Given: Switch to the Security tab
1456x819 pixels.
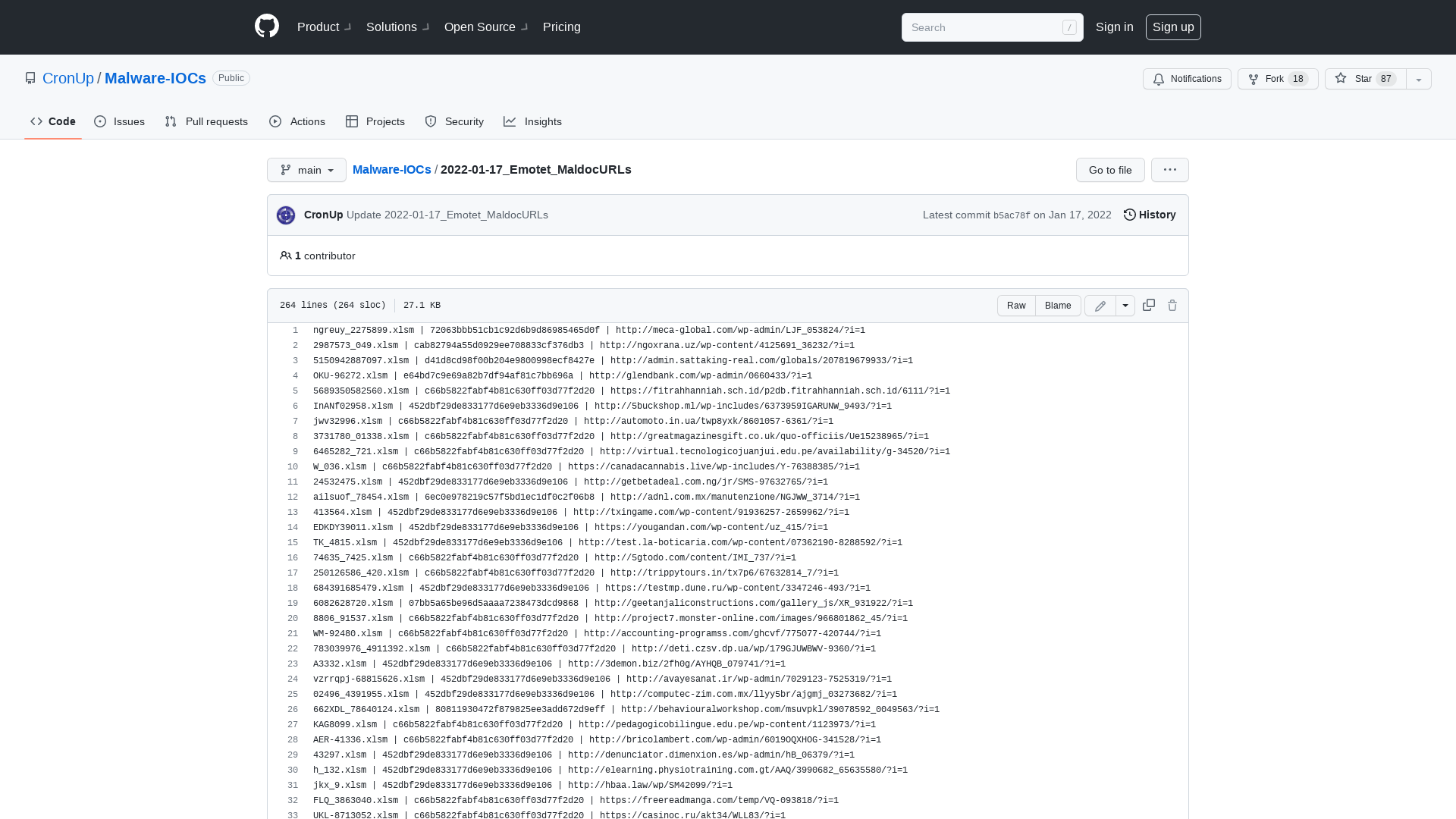Looking at the screenshot, I should (454, 121).
